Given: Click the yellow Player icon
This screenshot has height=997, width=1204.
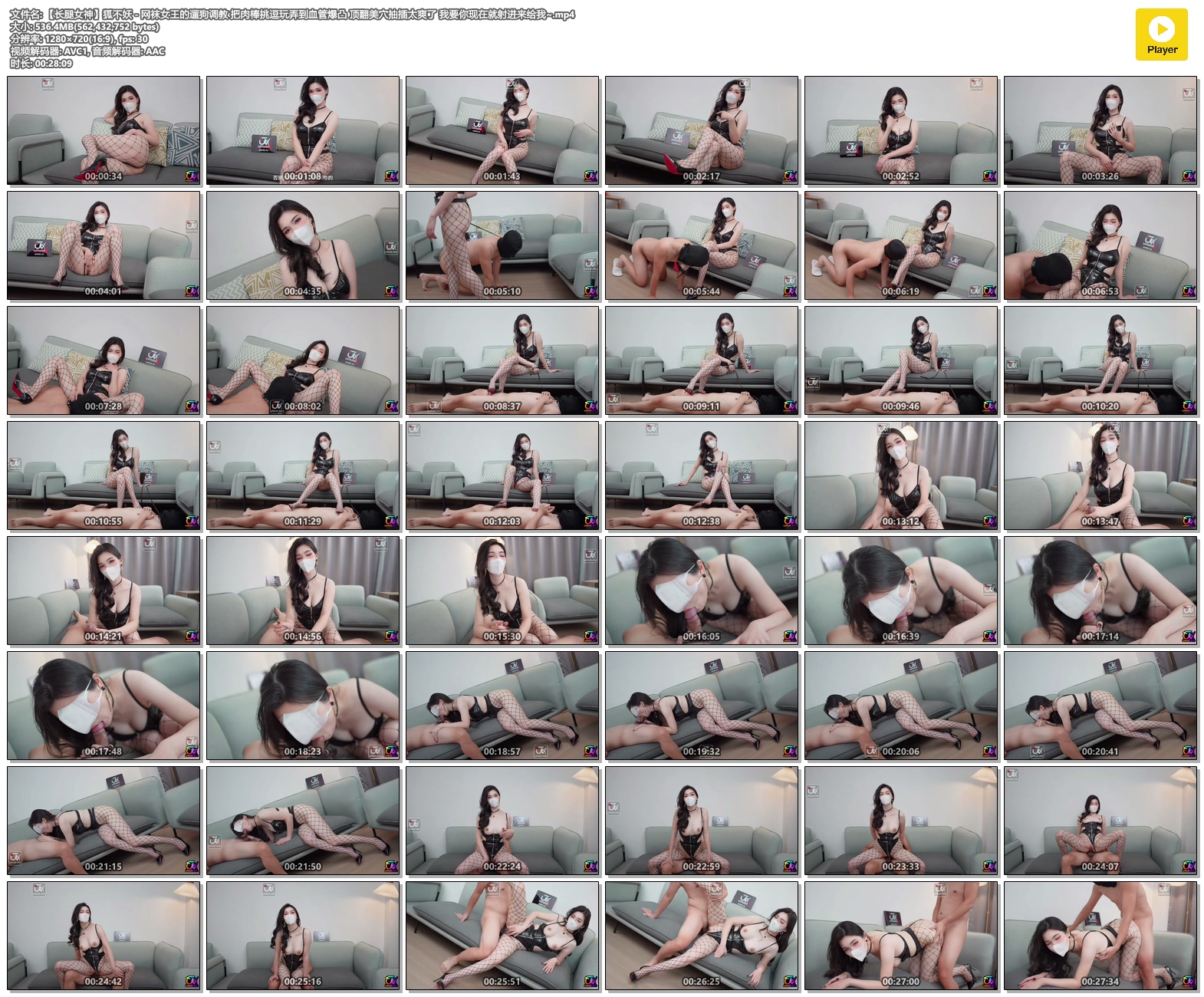Looking at the screenshot, I should [1161, 35].
